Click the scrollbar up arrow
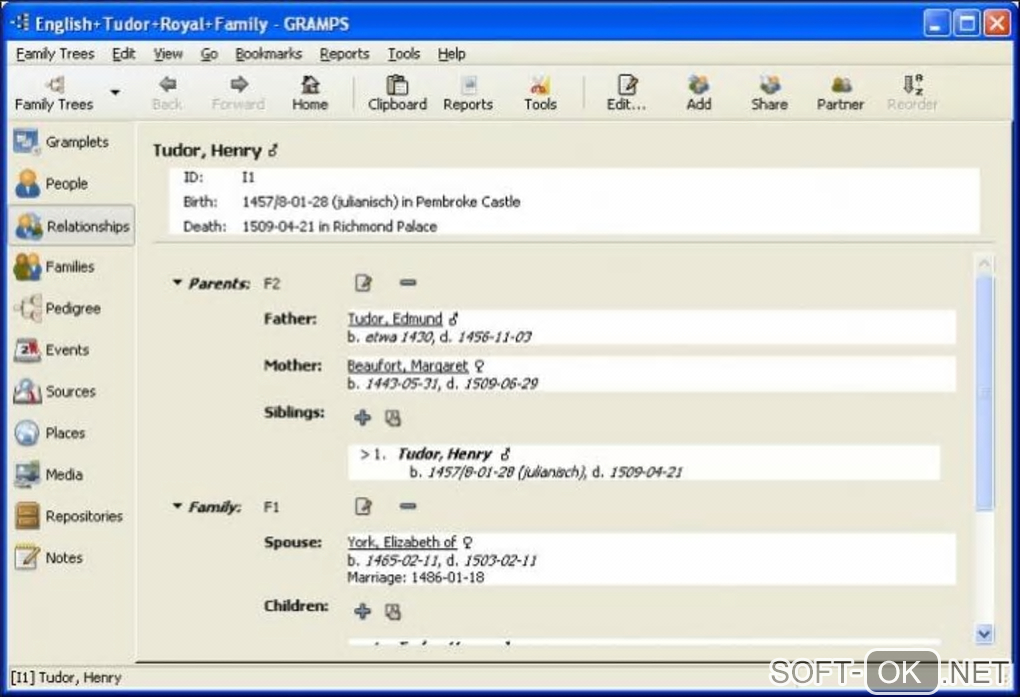Image resolution: width=1020 pixels, height=697 pixels. [x=984, y=264]
